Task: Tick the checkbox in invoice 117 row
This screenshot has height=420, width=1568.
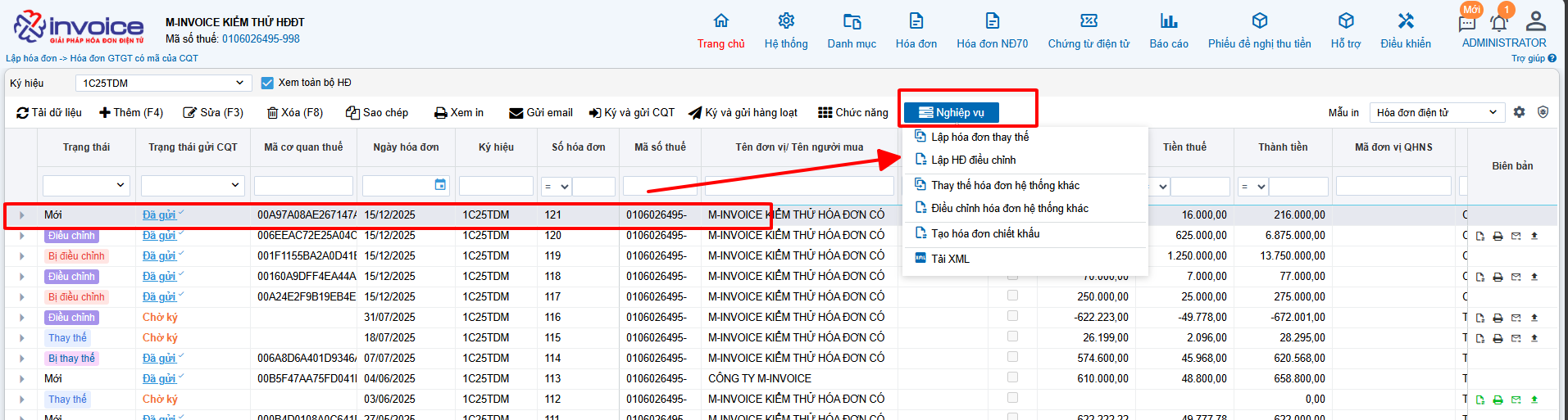Action: tap(1012, 296)
